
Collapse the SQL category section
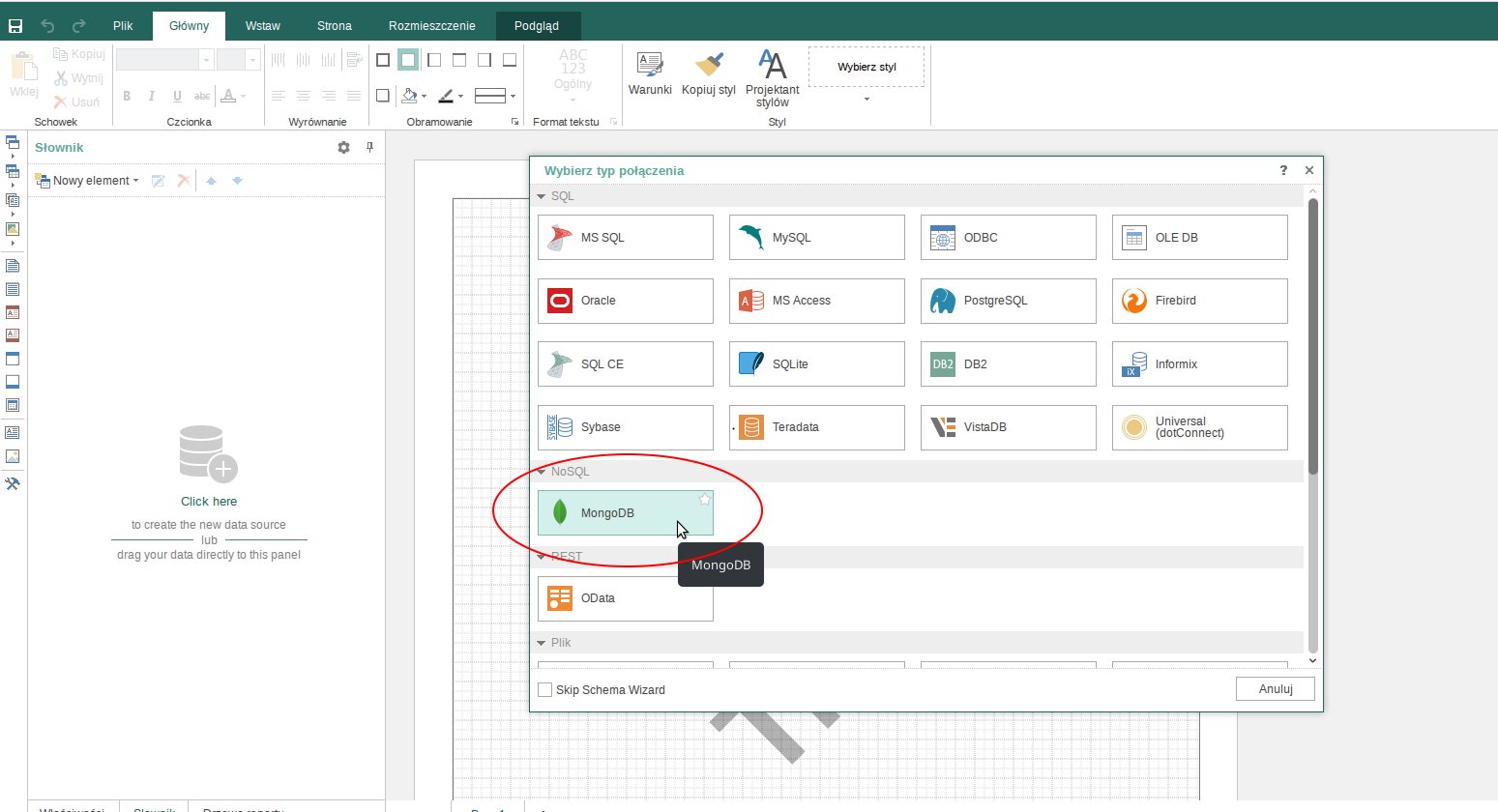pos(542,196)
